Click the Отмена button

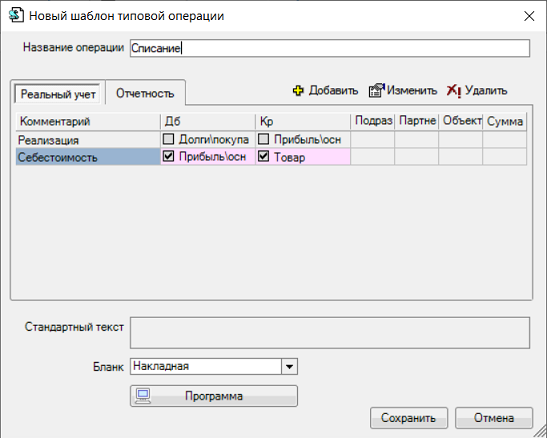click(494, 418)
